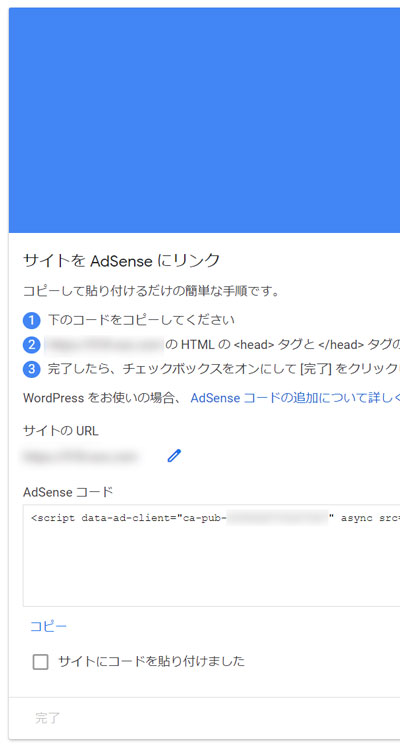The width and height of the screenshot is (400, 748).
Task: Click the "AdSense コード" label
Action: (68, 491)
